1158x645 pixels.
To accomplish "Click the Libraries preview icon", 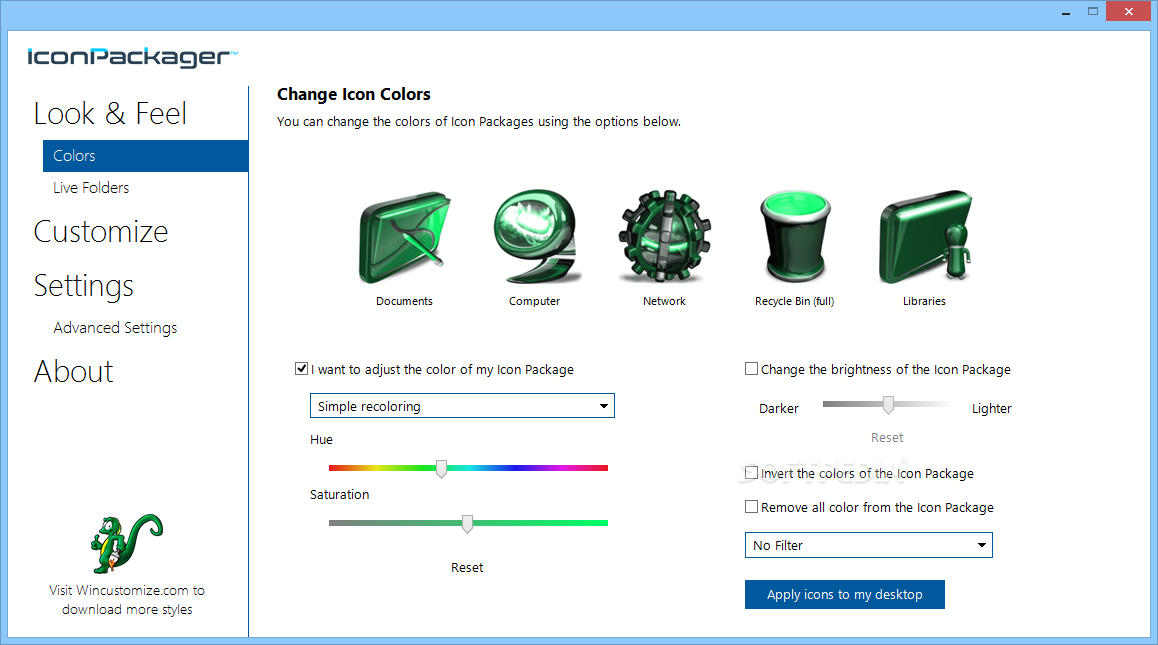I will (926, 236).
